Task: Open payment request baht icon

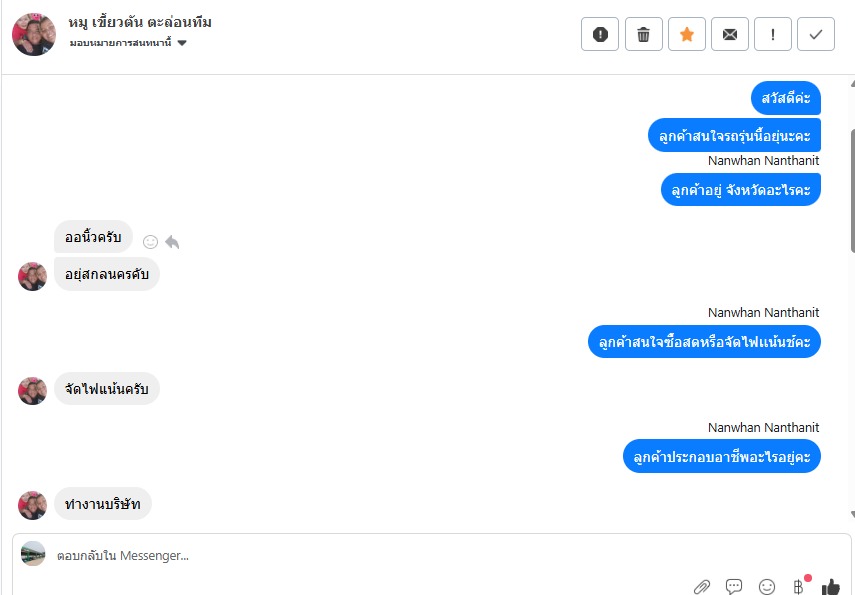Action: pyautogui.click(x=798, y=586)
